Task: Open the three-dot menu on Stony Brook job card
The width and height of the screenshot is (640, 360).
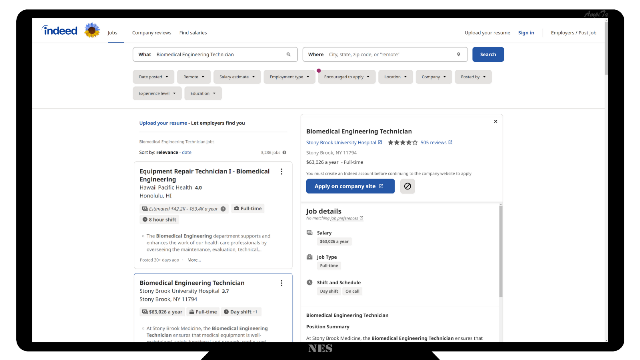Action: point(281,283)
